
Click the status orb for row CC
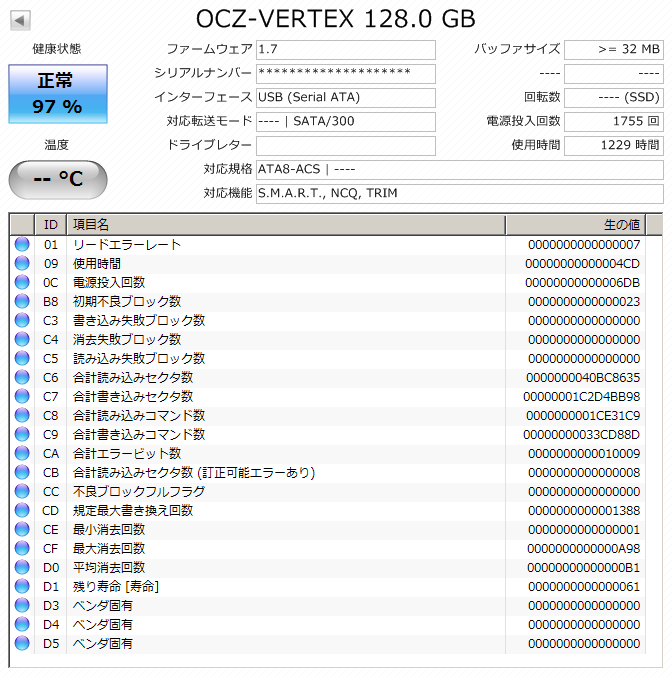click(22, 491)
